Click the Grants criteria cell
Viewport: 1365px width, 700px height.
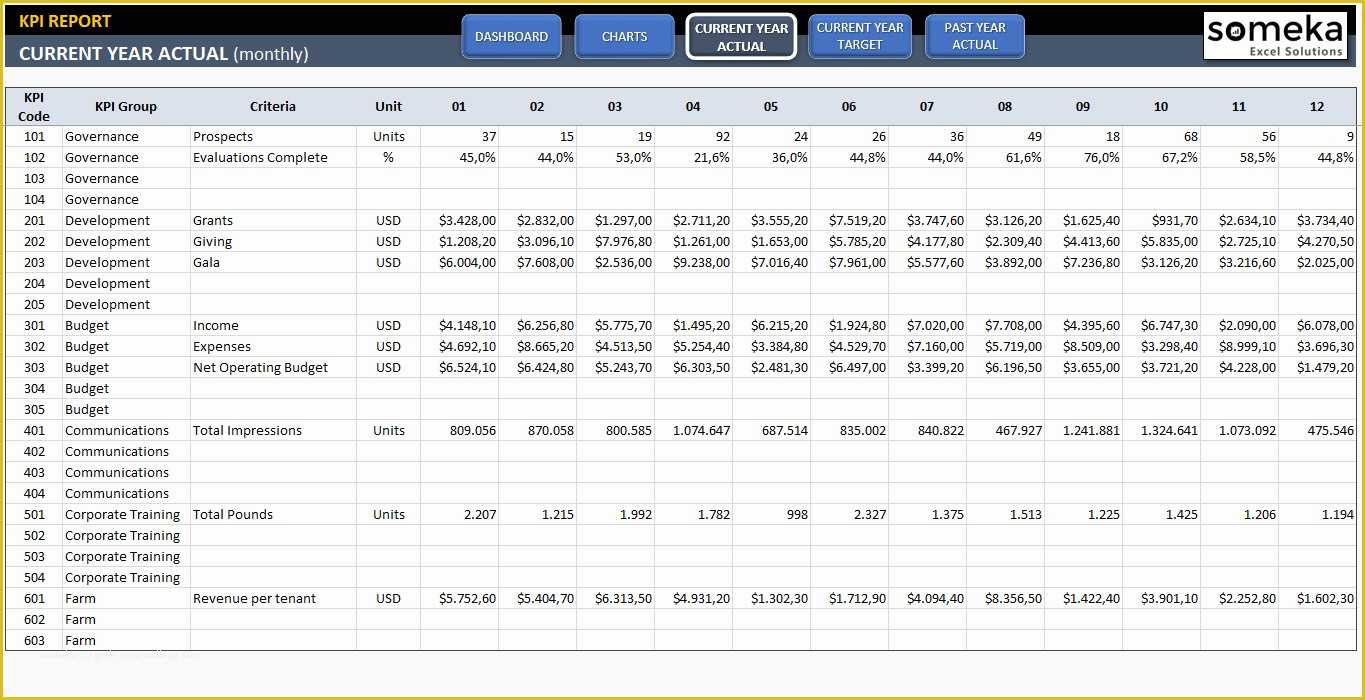point(273,220)
